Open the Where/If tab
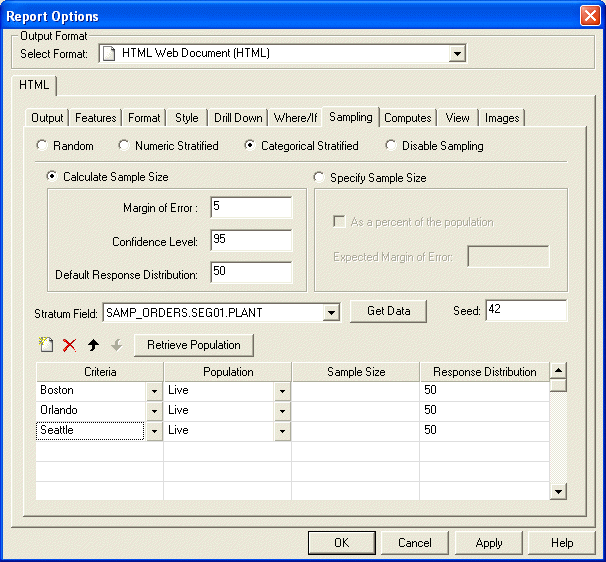Image resolution: width=606 pixels, height=562 pixels. click(x=295, y=118)
